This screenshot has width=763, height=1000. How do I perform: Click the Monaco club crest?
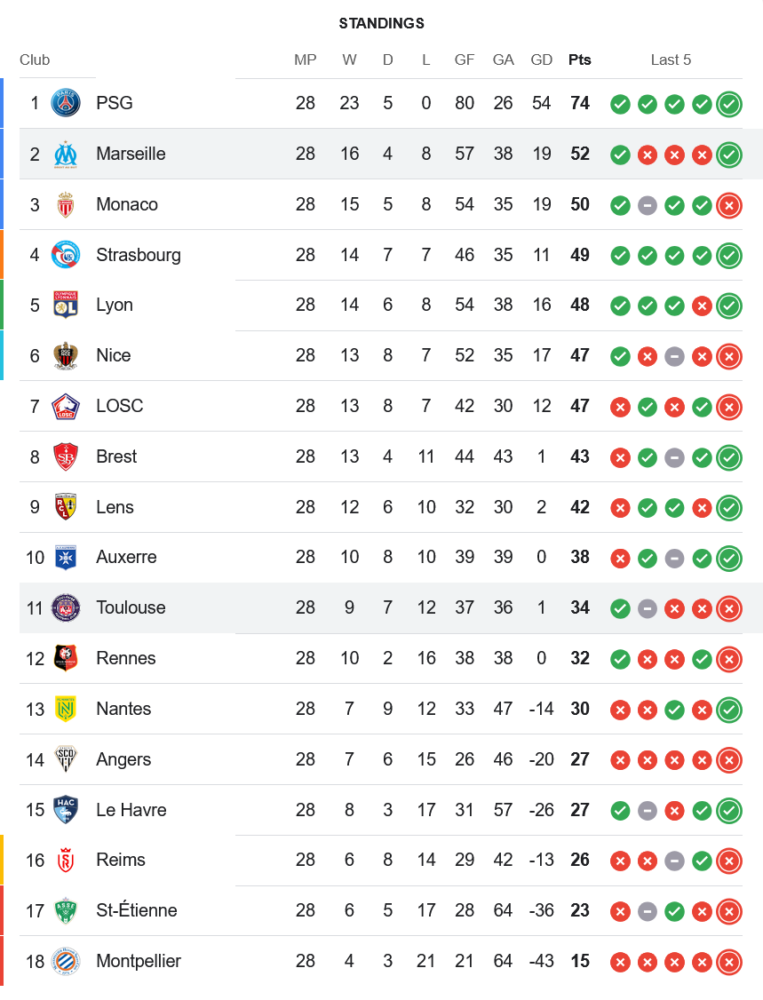tap(66, 204)
